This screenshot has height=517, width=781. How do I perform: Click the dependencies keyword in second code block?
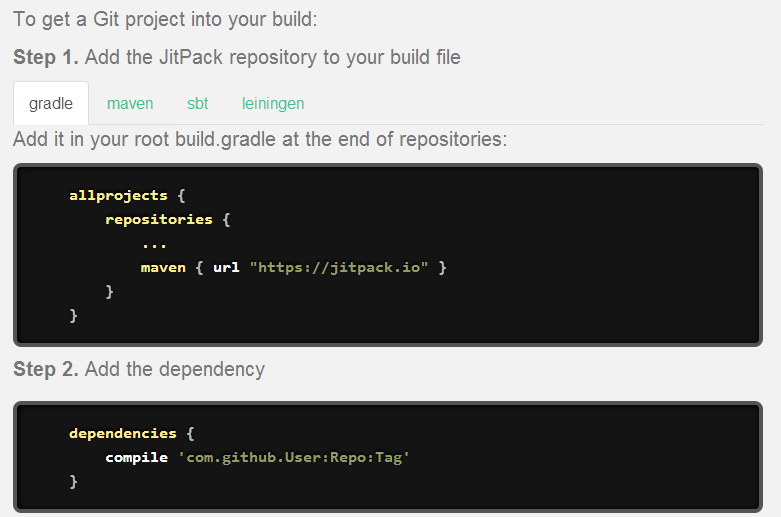pos(122,433)
